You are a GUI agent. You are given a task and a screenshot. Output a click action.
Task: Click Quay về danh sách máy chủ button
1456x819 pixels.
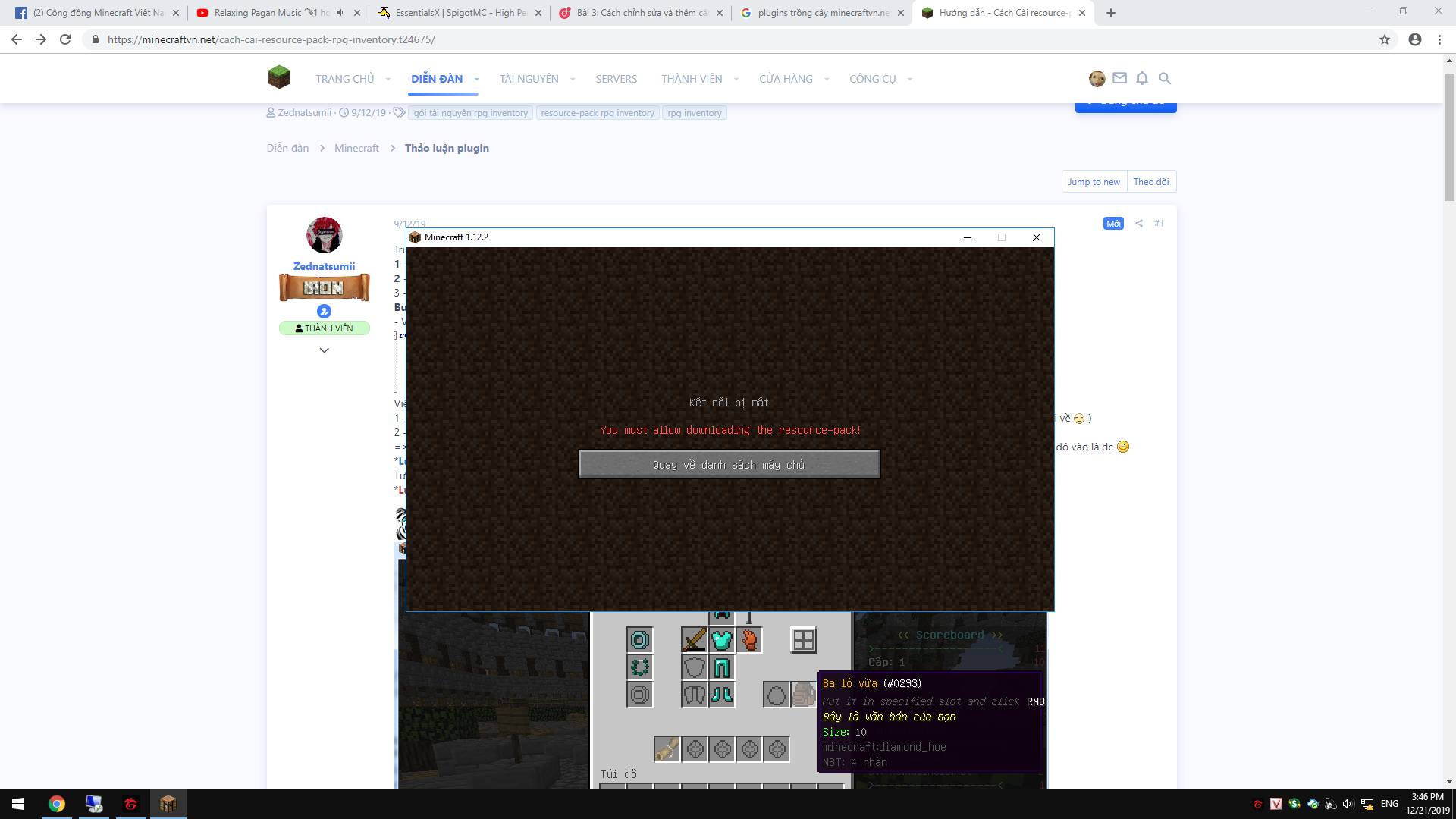coord(729,464)
